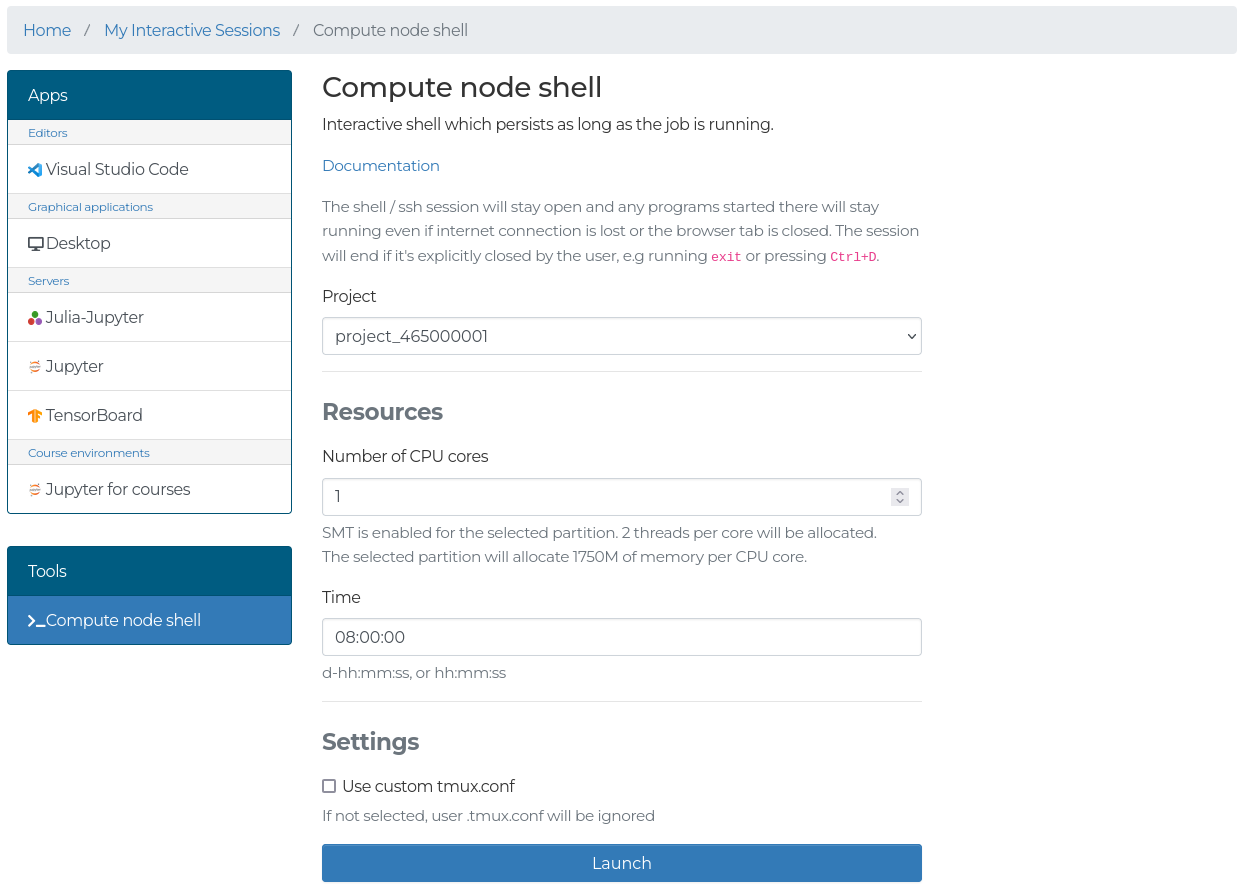Select project_465000001 from the Project selector
This screenshot has height=888, width=1243.
coord(621,336)
